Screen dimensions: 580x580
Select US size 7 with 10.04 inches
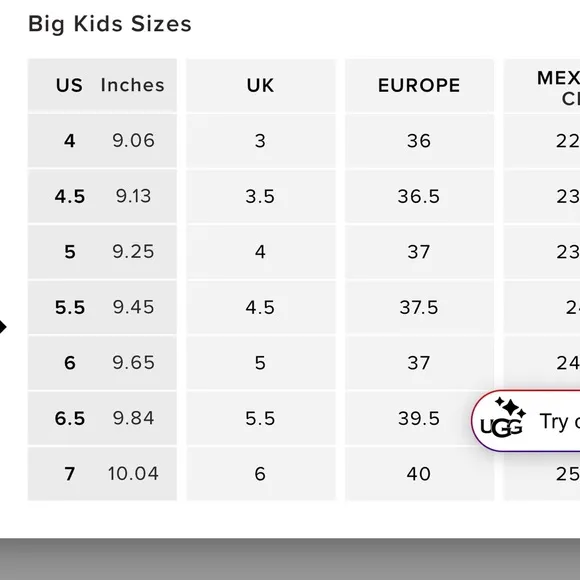pos(102,473)
